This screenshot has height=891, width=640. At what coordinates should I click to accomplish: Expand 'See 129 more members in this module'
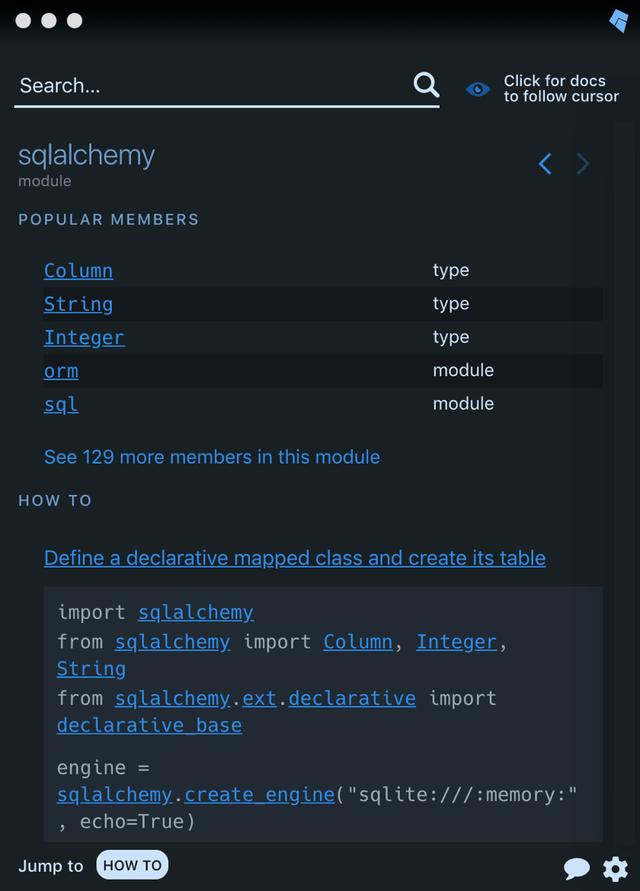coord(212,457)
